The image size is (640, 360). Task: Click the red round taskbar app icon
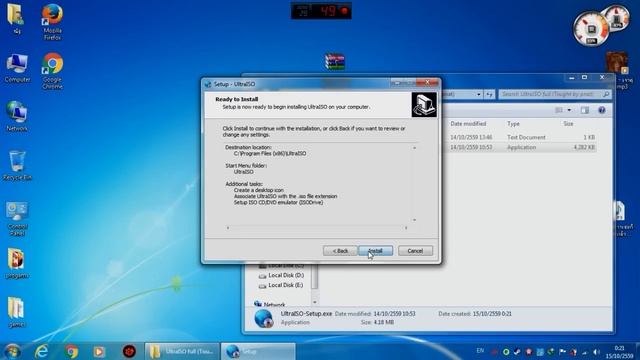pos(129,351)
